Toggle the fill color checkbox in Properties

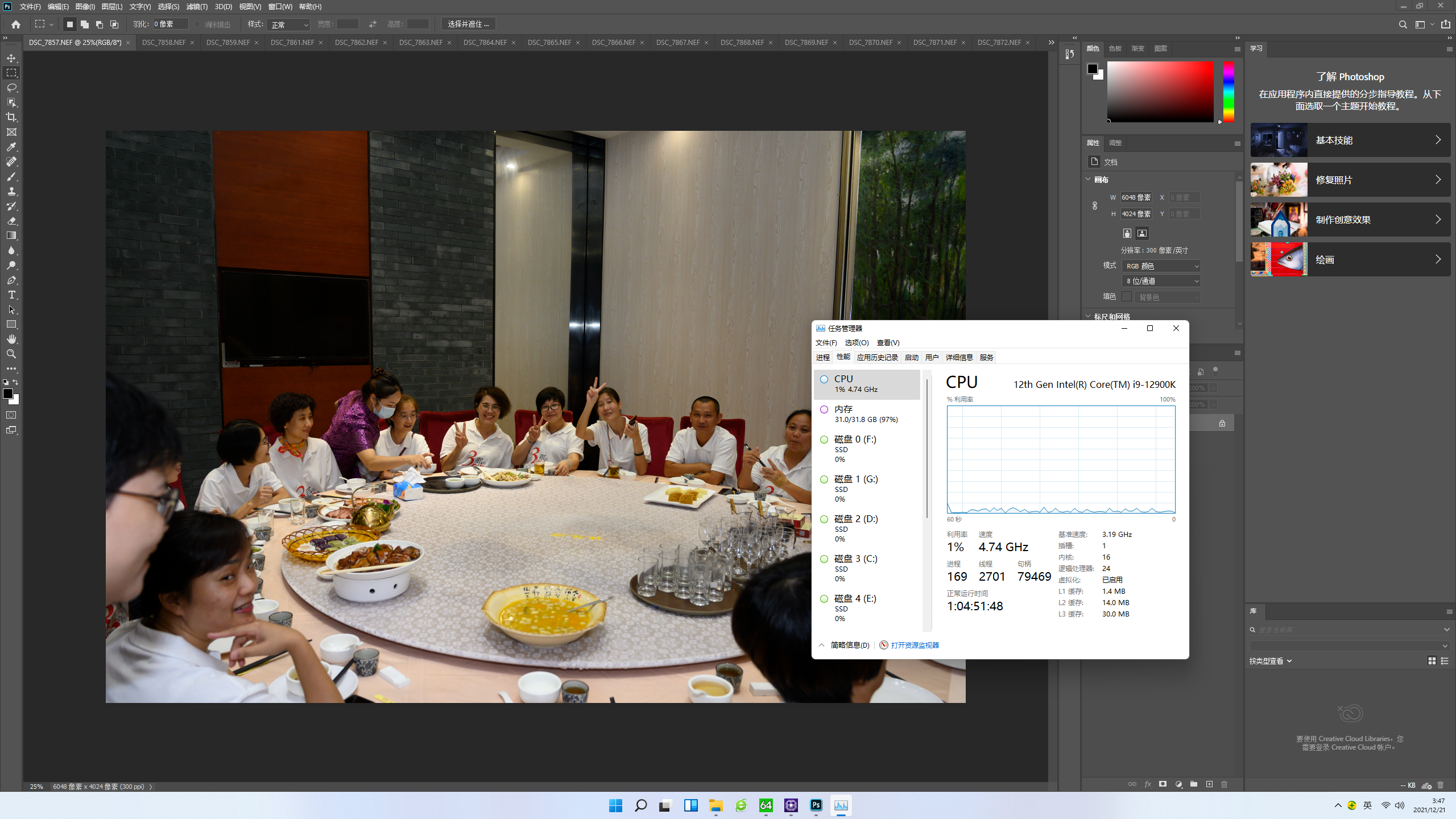(x=1126, y=296)
